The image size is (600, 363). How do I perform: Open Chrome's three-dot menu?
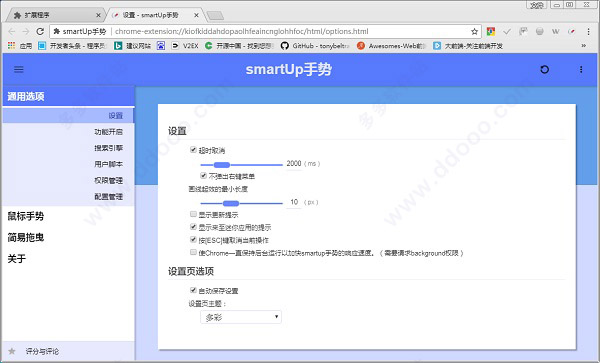[x=589, y=31]
